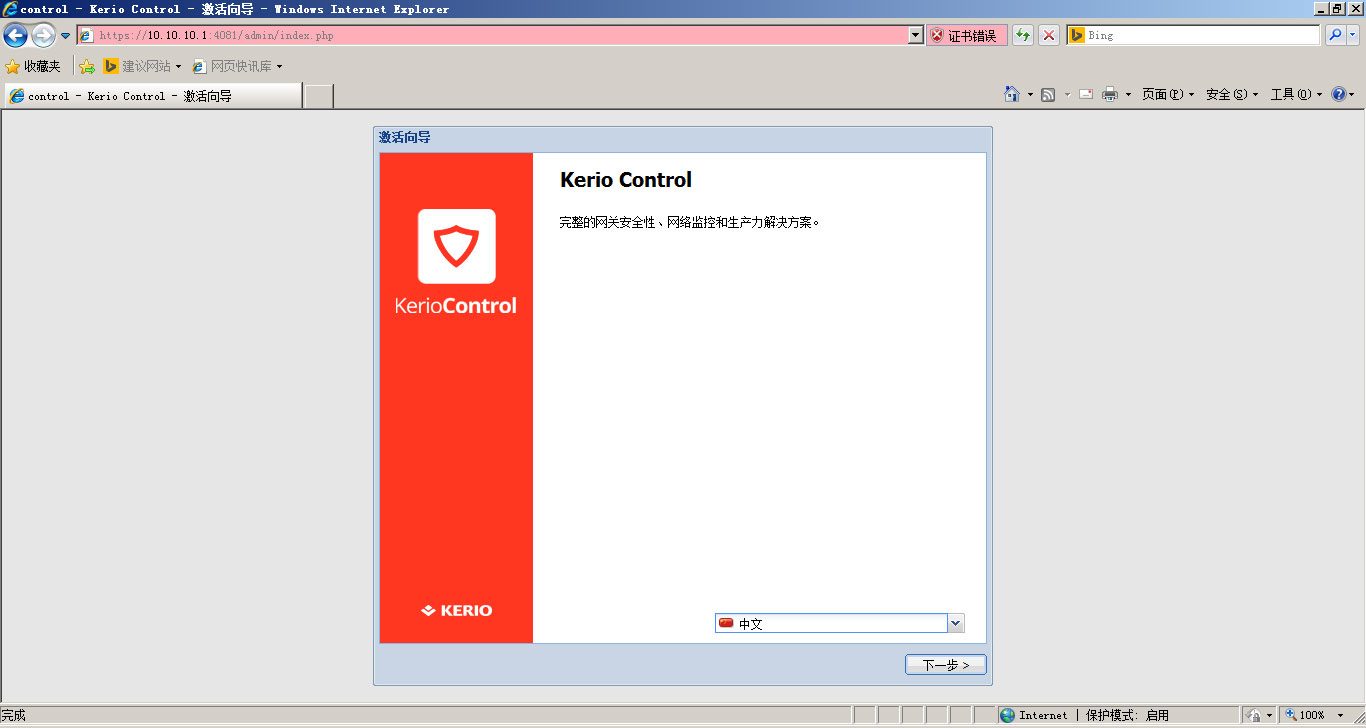This screenshot has width=1366, height=728.
Task: Click the RSS feeds icon
Action: (1048, 94)
